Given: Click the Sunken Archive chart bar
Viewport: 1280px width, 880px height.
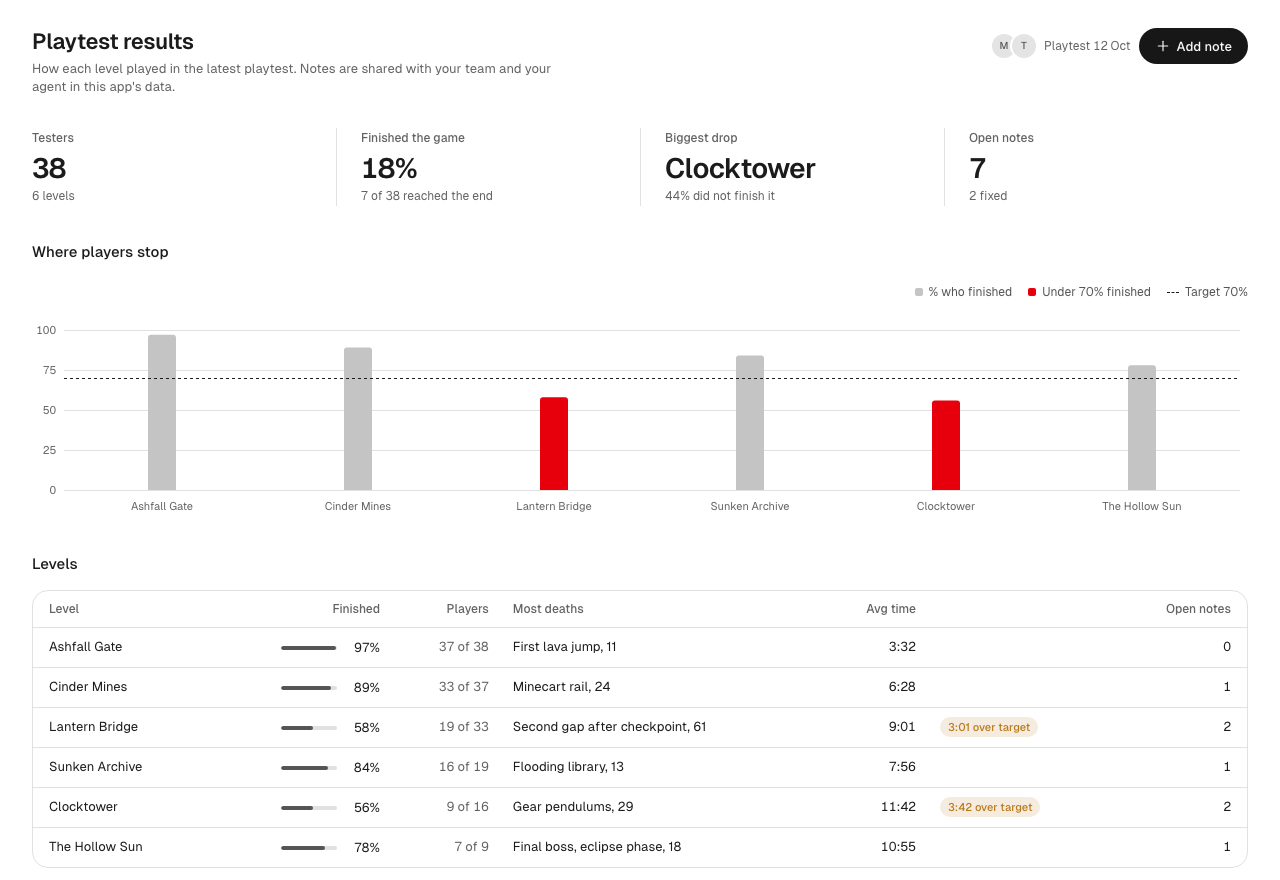Looking at the screenshot, I should [x=750, y=423].
